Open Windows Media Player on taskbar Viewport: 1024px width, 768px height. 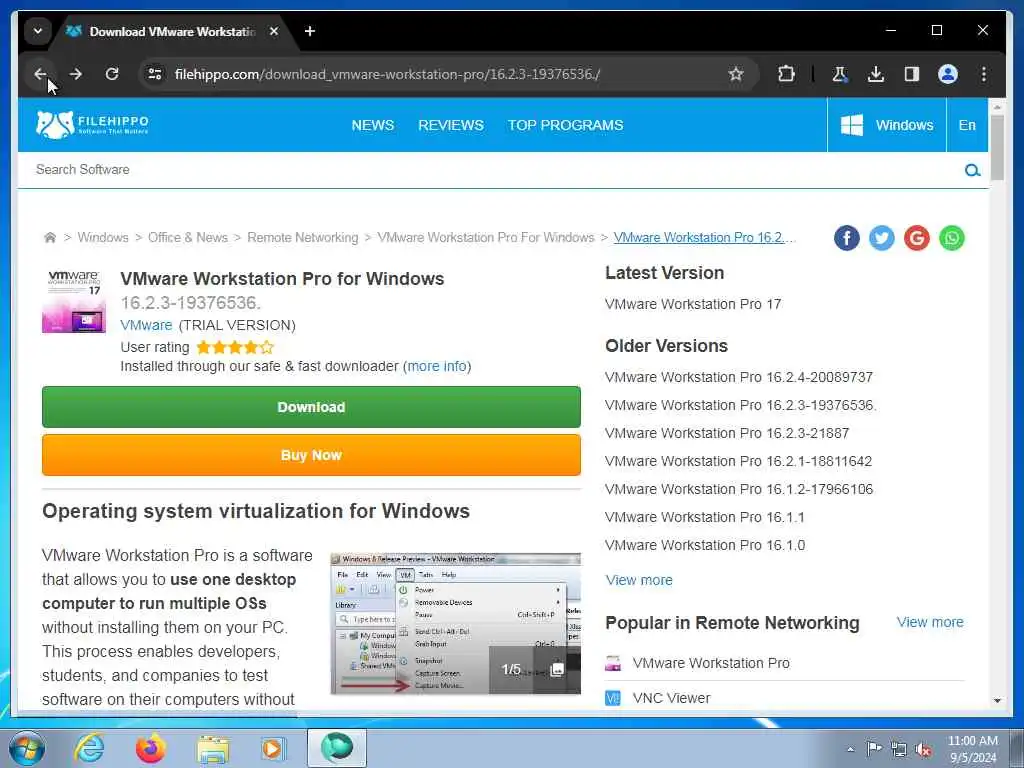coord(272,749)
